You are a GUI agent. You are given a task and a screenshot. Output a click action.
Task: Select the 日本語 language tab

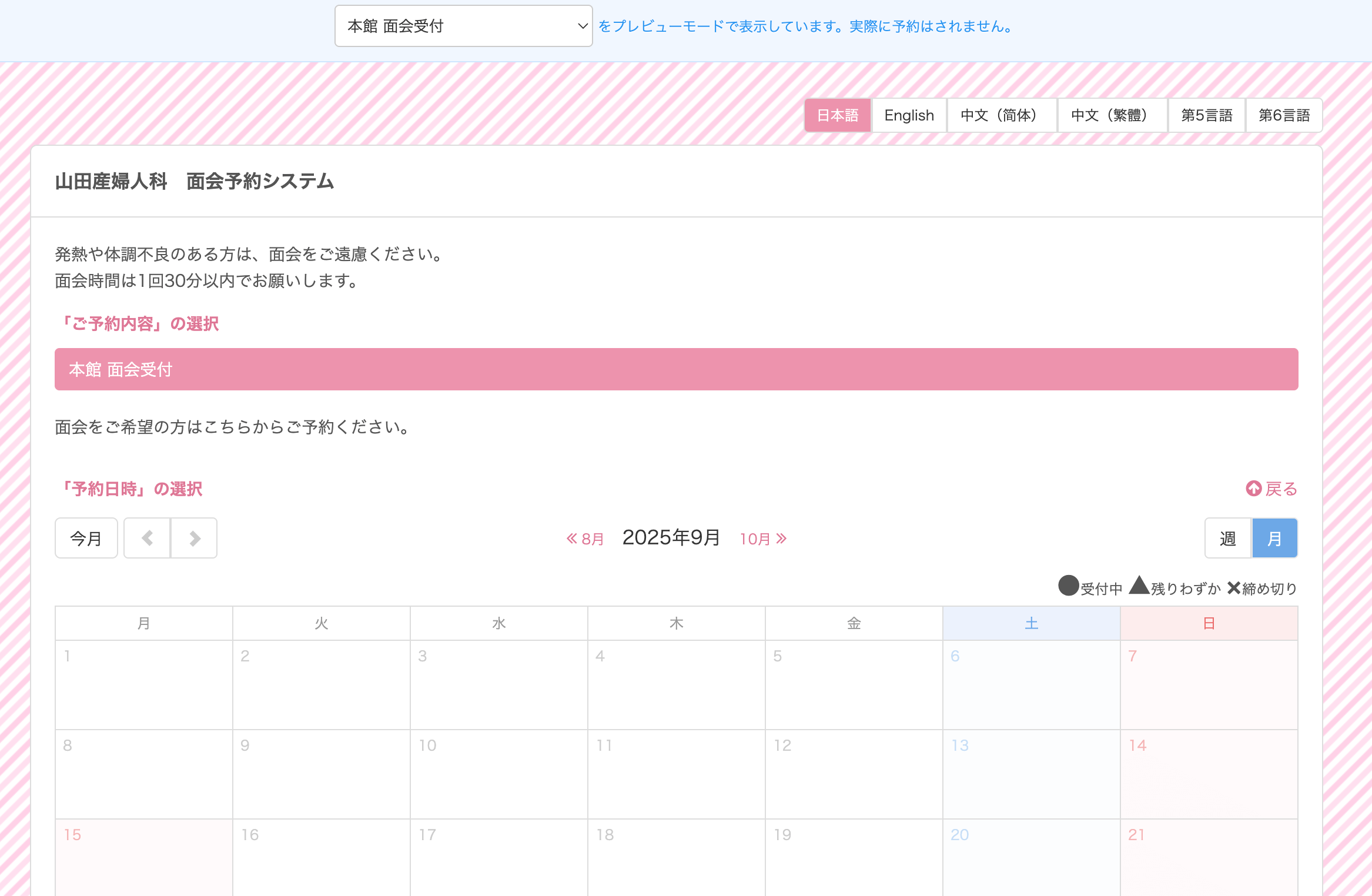tap(837, 115)
